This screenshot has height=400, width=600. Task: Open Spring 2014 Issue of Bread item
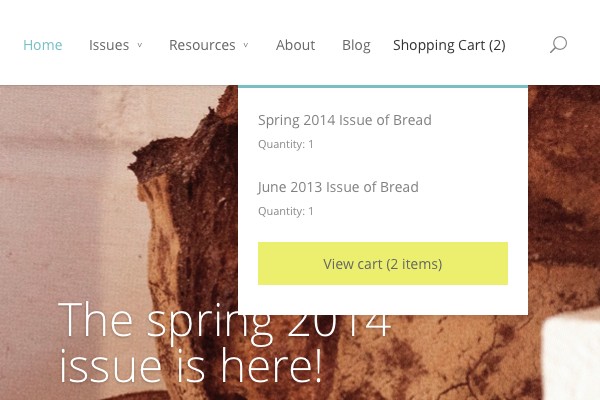point(345,120)
